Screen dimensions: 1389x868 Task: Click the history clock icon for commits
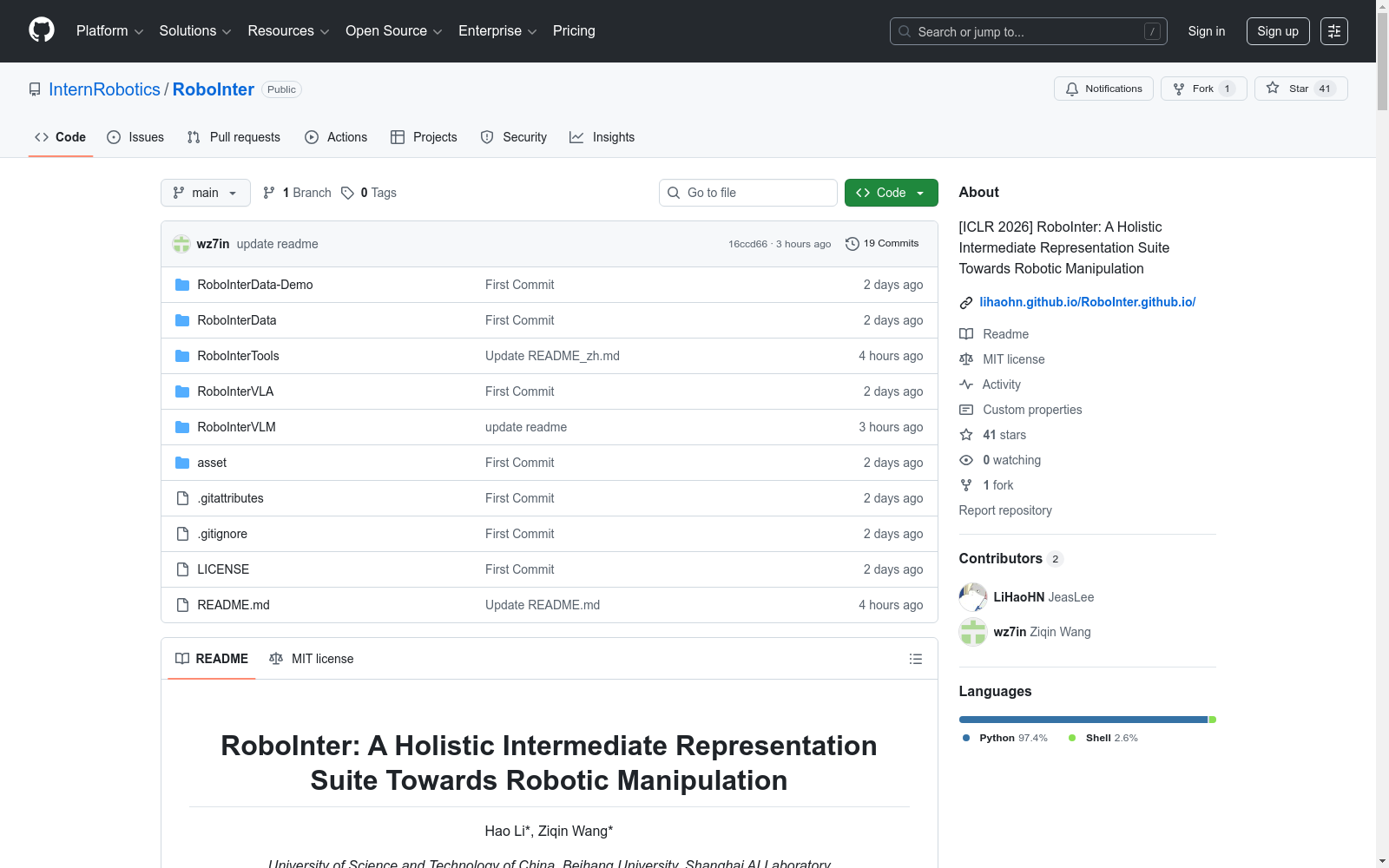point(852,244)
